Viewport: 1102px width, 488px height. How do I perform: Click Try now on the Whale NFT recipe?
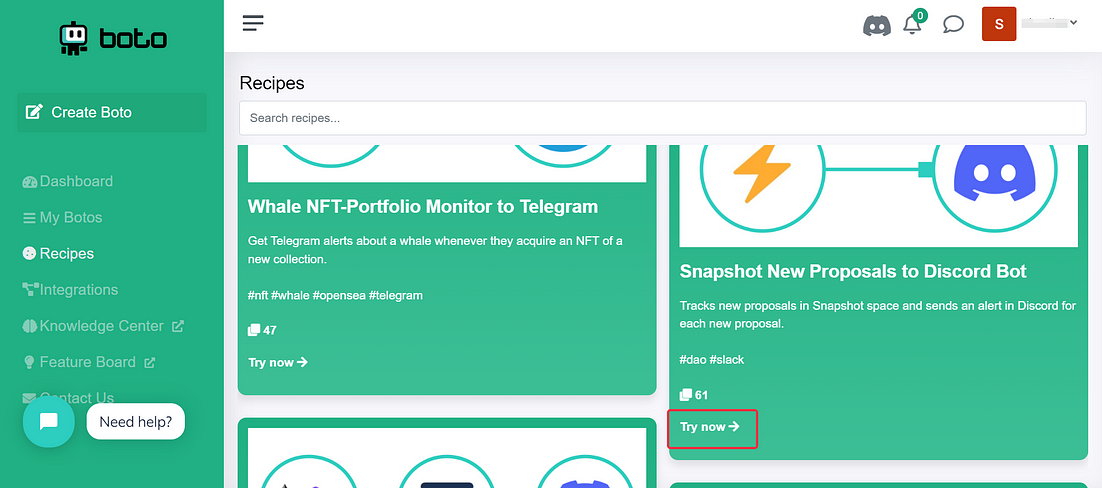click(278, 363)
